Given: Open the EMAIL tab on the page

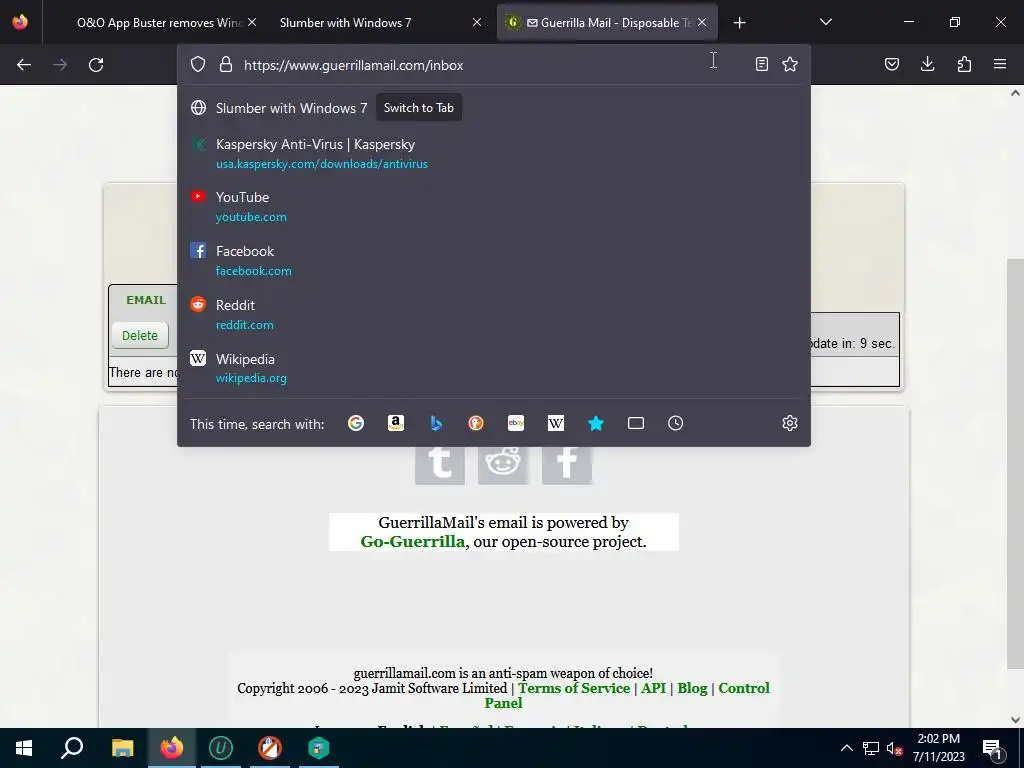Looking at the screenshot, I should [146, 300].
